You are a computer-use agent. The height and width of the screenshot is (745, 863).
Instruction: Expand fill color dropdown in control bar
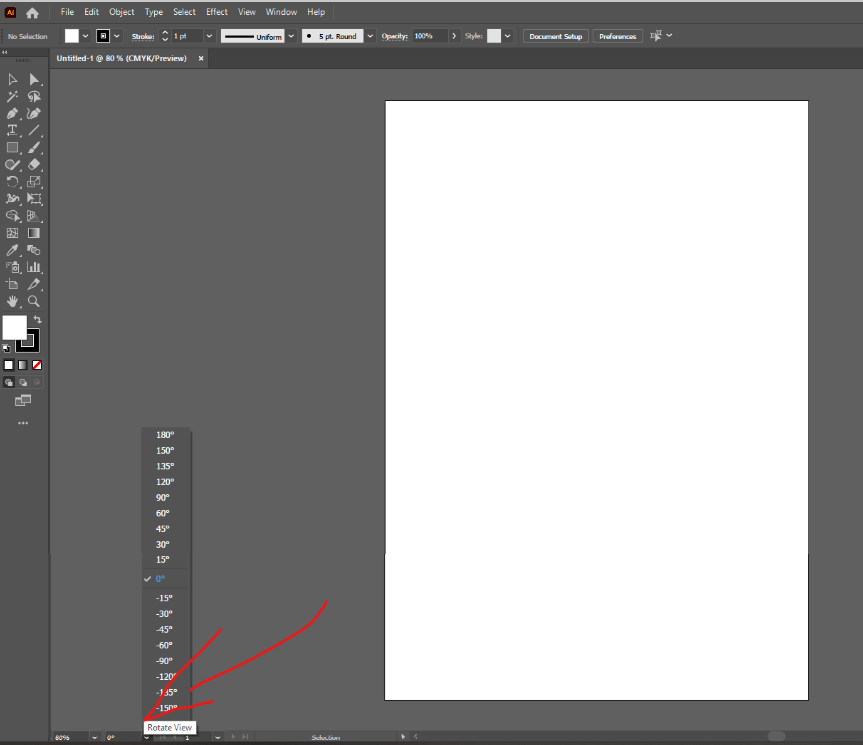(85, 36)
